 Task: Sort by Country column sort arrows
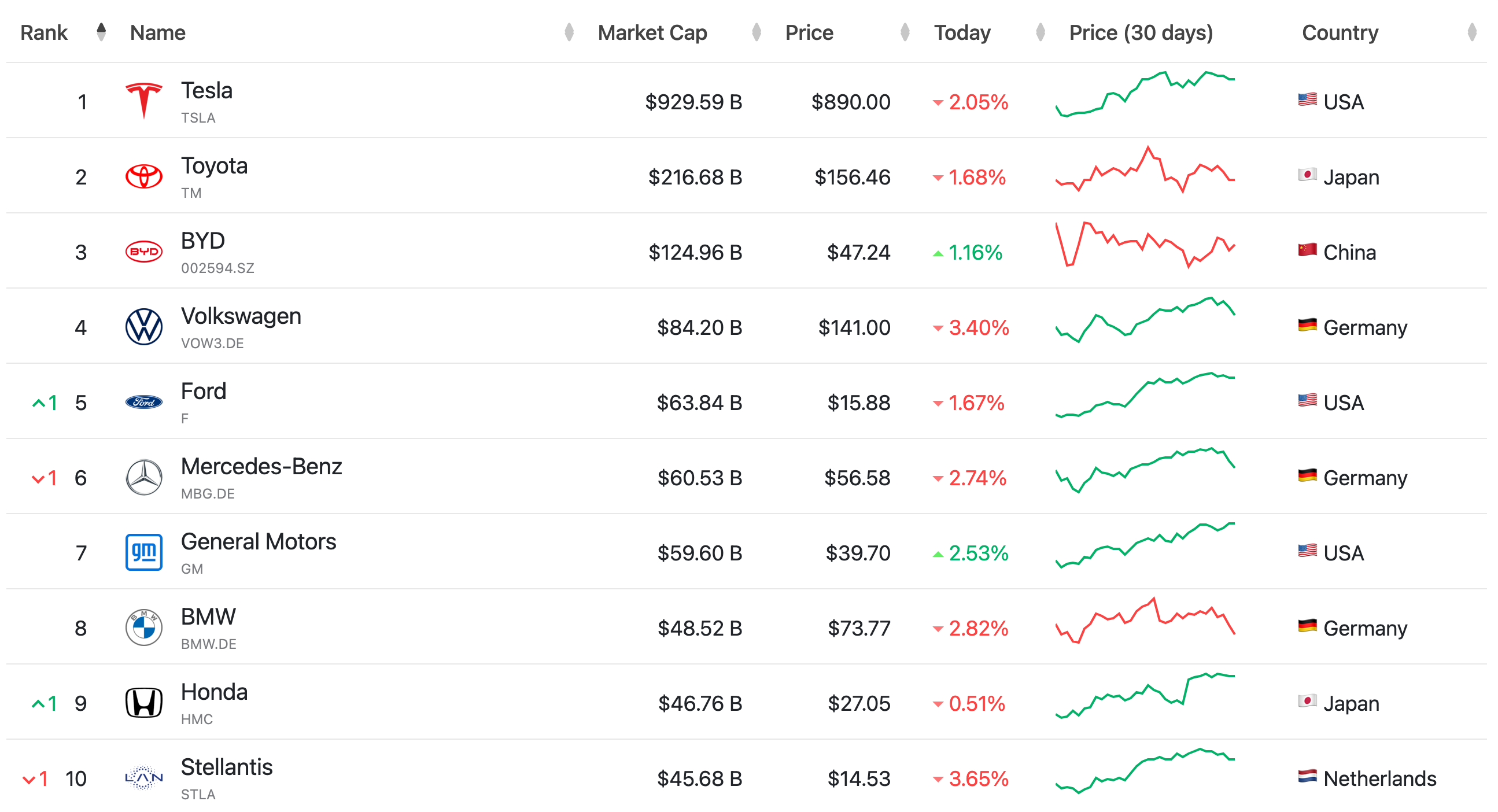(1471, 32)
